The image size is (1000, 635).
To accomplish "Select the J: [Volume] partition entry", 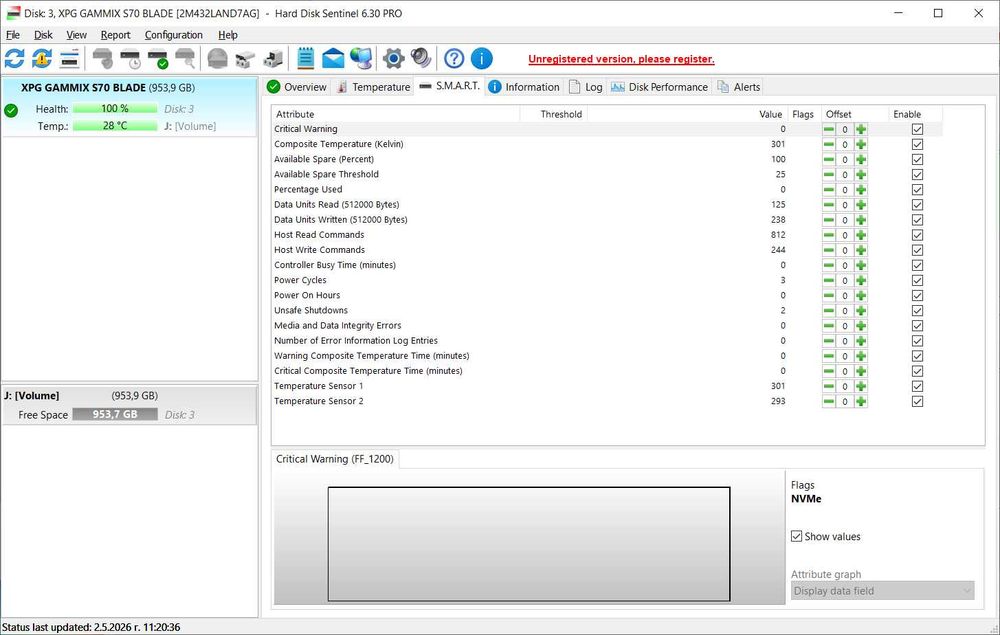I will coord(129,405).
